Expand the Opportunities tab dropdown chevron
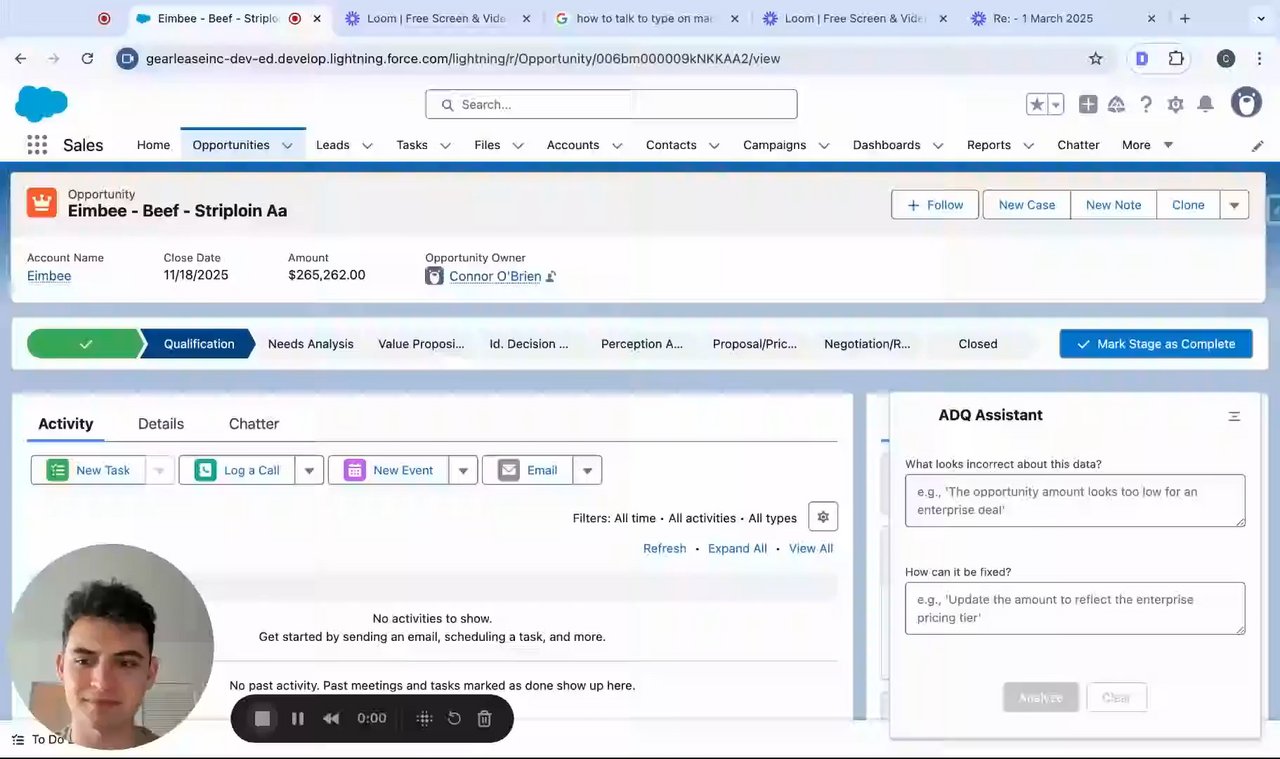Image resolution: width=1280 pixels, height=759 pixels. [x=287, y=146]
